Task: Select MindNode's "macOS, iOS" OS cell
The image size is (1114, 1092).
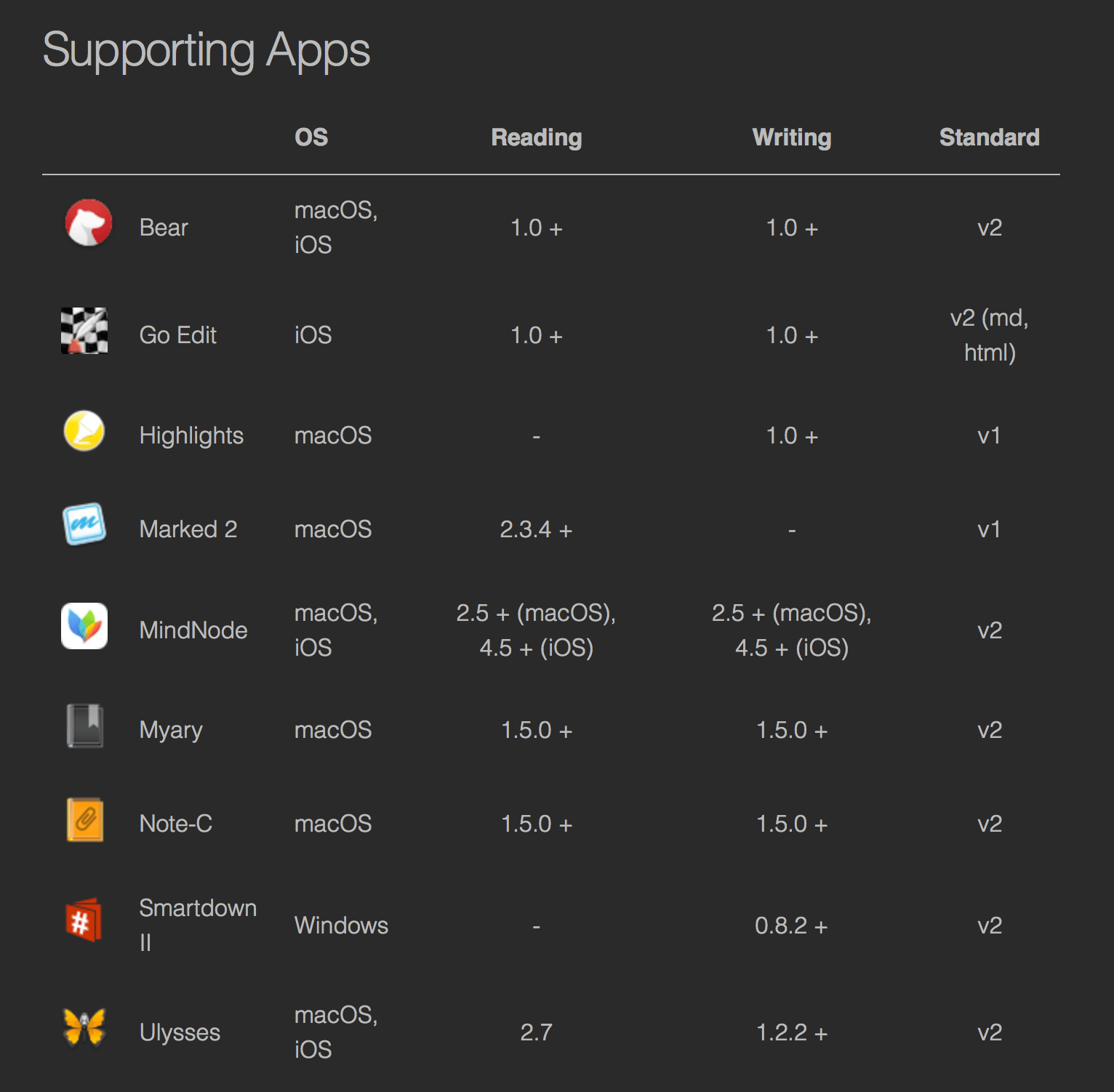Action: coord(336,630)
